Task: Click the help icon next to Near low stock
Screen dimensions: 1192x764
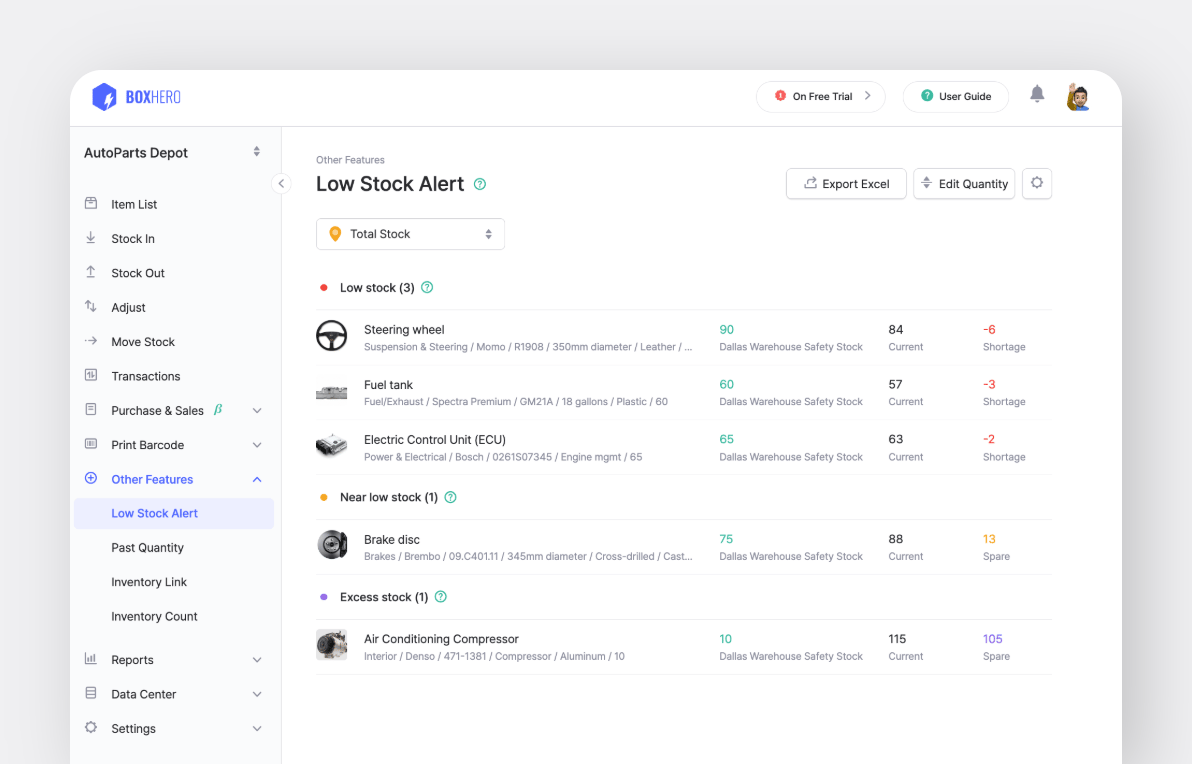Action: pos(450,496)
